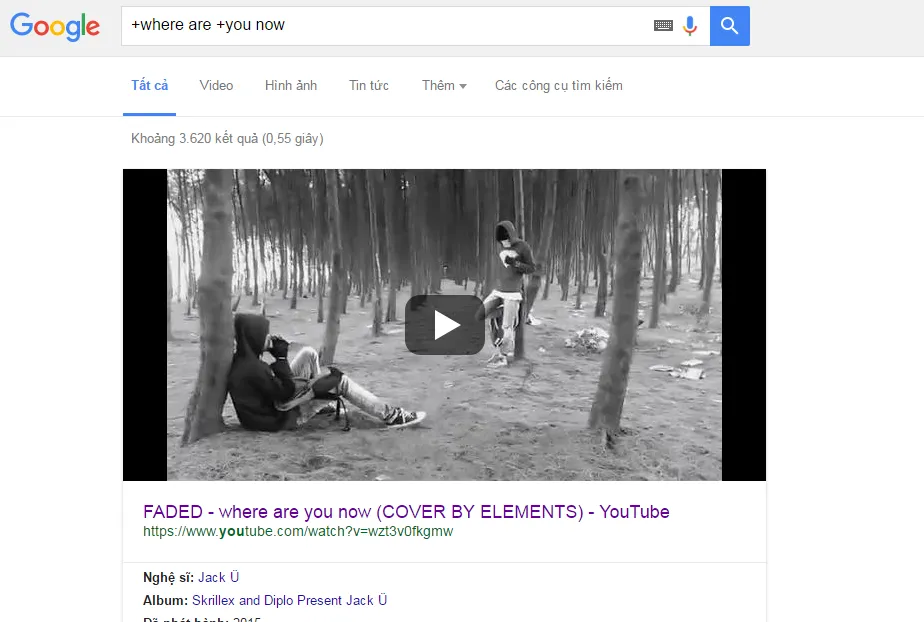This screenshot has width=924, height=622.
Task: Open the Tin tức tab
Action: (x=369, y=86)
